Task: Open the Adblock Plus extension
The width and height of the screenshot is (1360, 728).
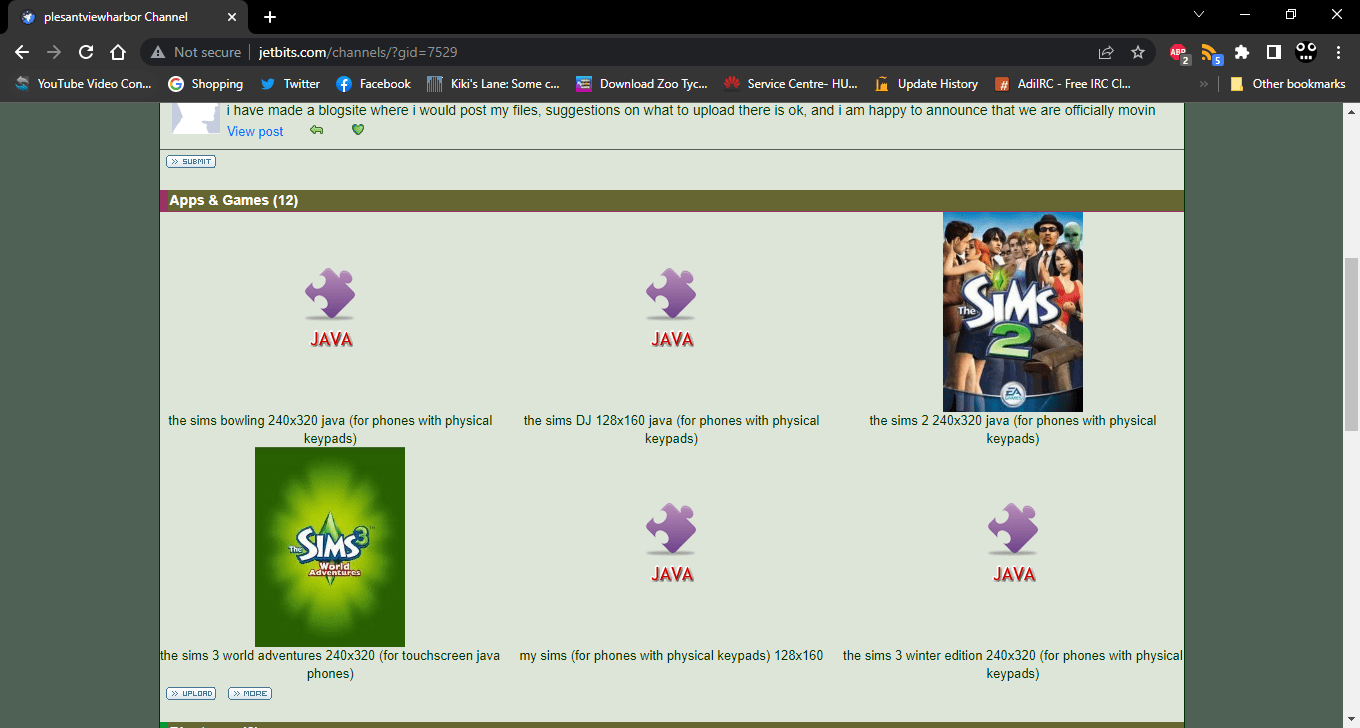Action: click(1179, 53)
